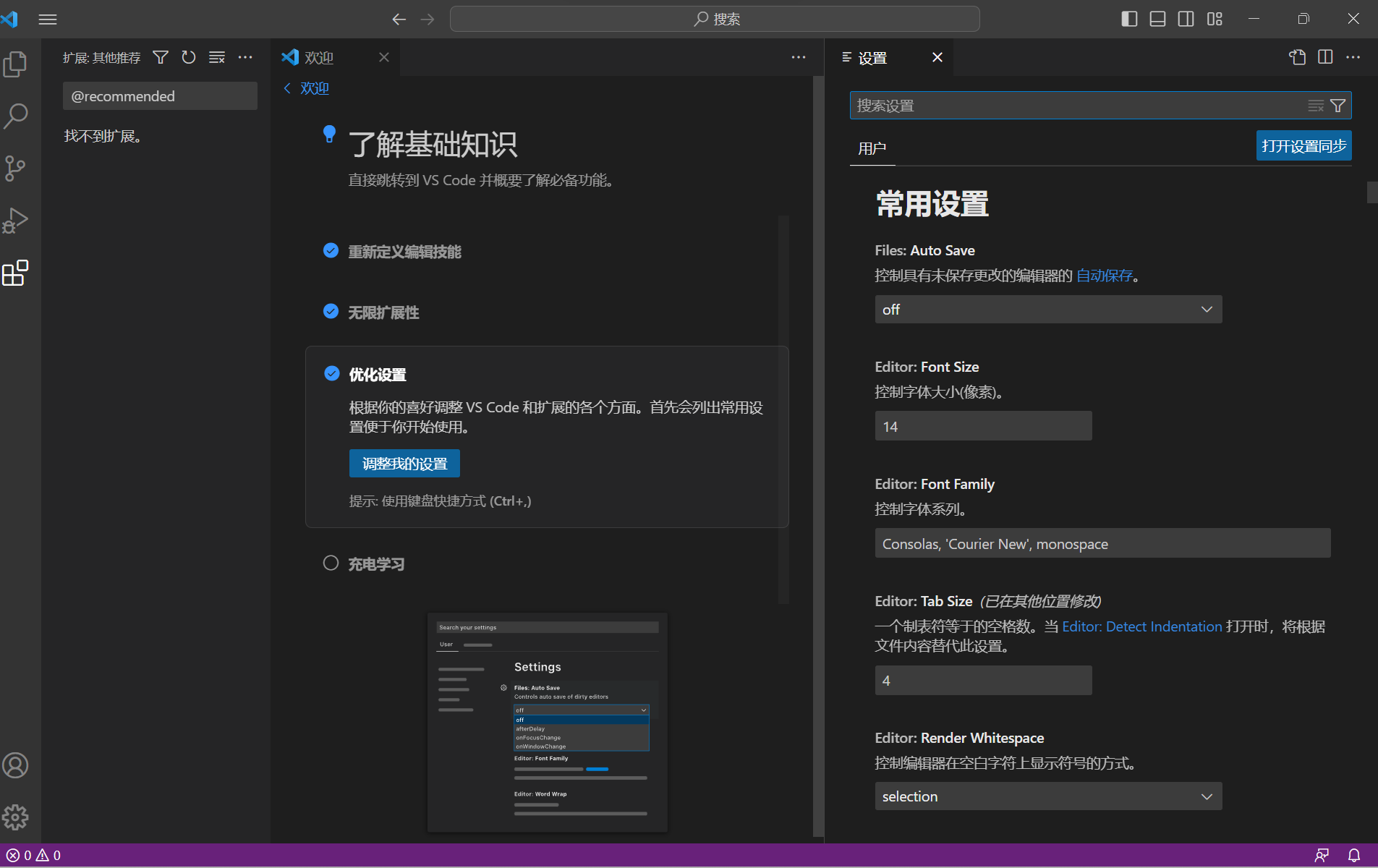
Task: Show errors and warnings count in status bar
Action: point(34,856)
